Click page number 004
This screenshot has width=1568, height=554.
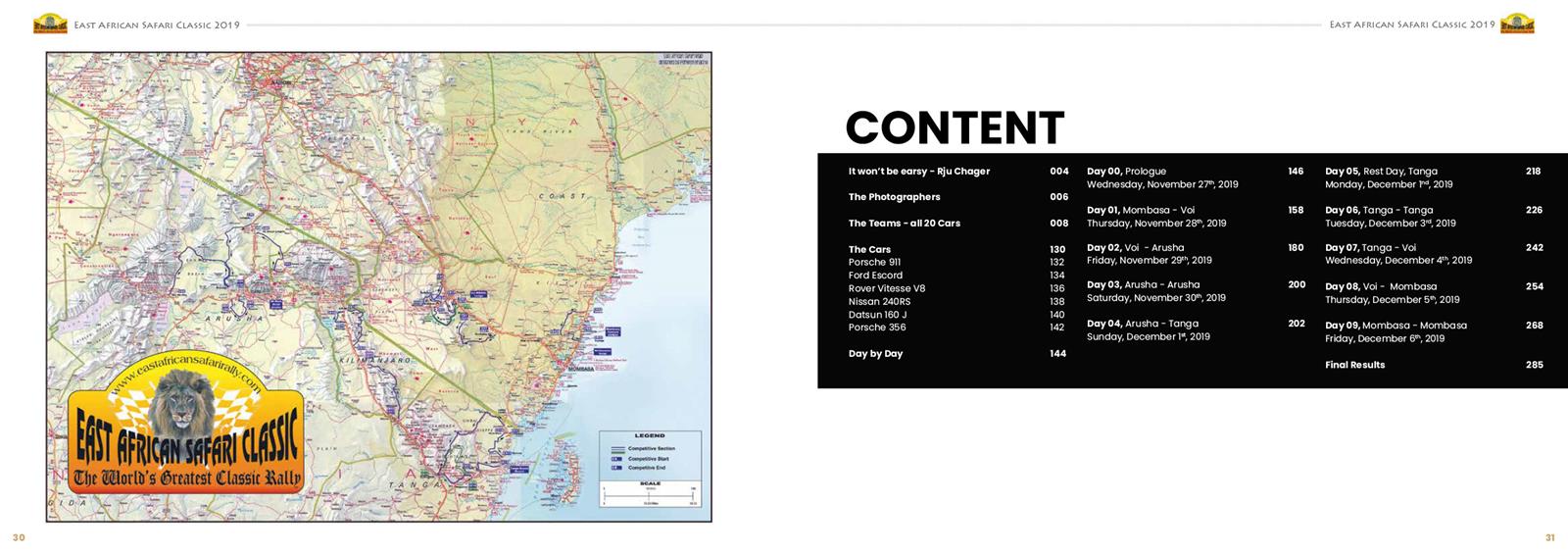click(1059, 172)
